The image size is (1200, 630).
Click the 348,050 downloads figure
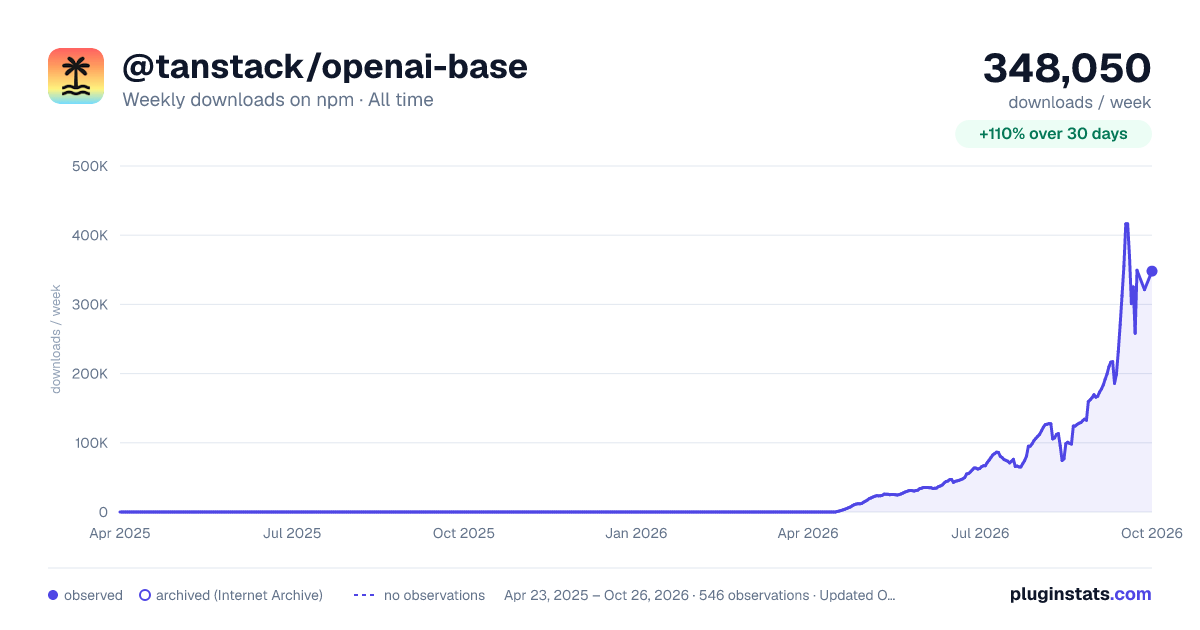(1067, 68)
